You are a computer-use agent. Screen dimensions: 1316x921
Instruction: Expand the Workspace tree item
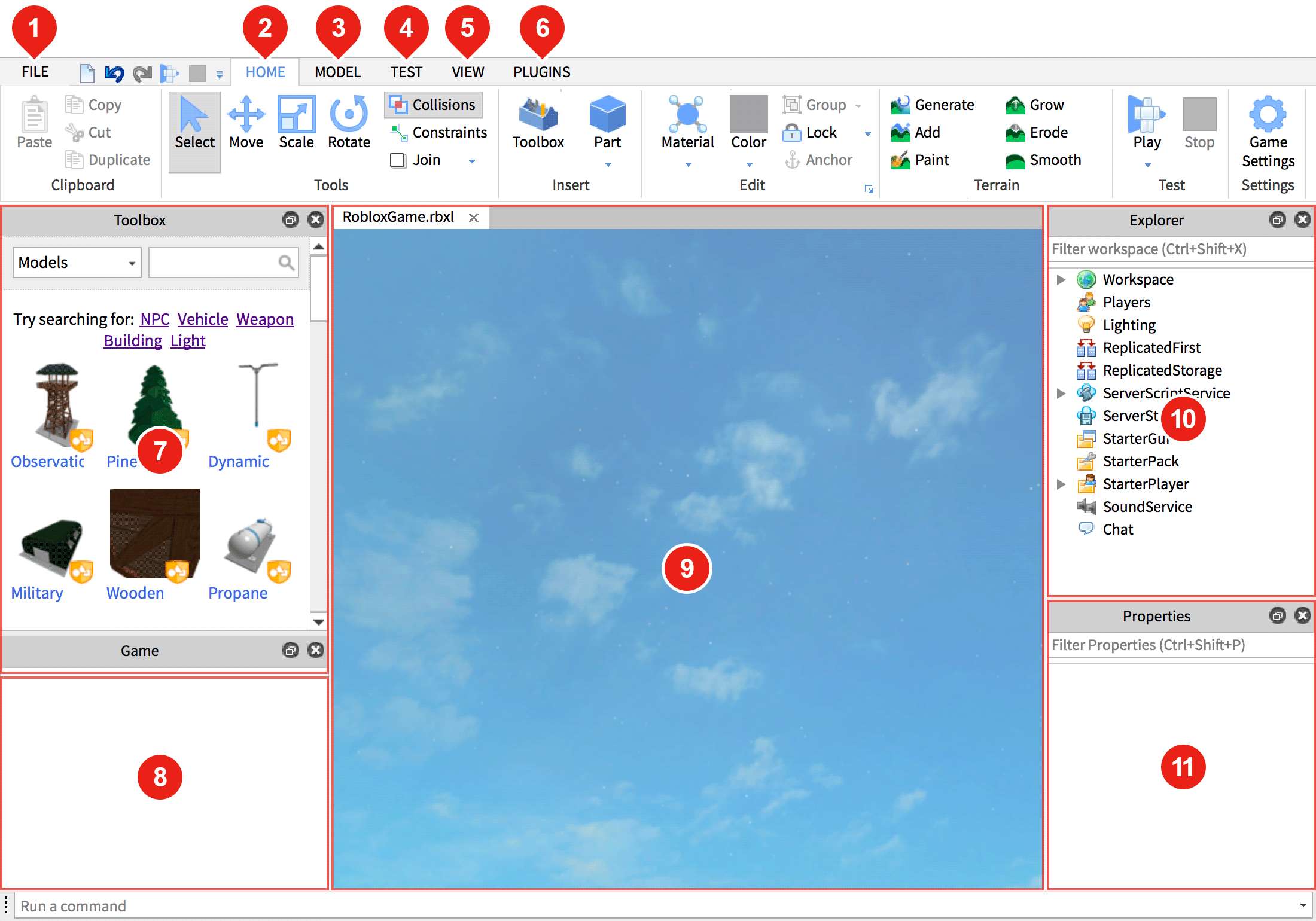pyautogui.click(x=1064, y=279)
